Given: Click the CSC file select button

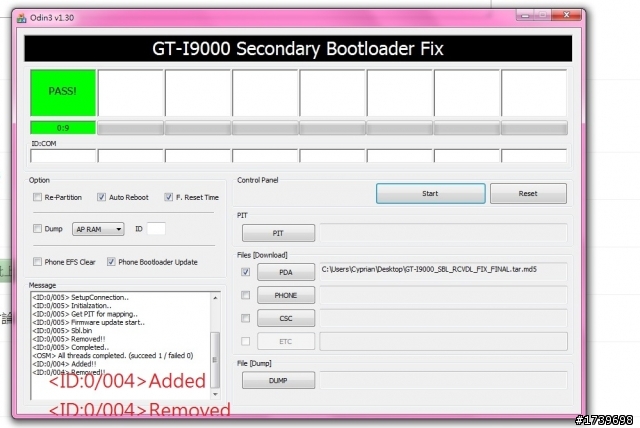Looking at the screenshot, I should [x=286, y=318].
